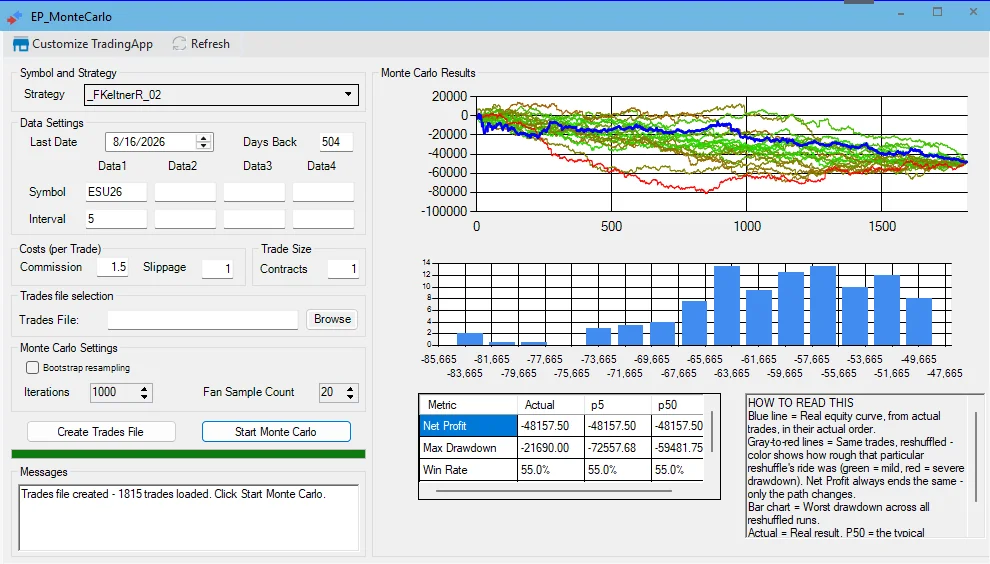
Task: Select the Net Profit row
Action: pyautogui.click(x=561, y=426)
